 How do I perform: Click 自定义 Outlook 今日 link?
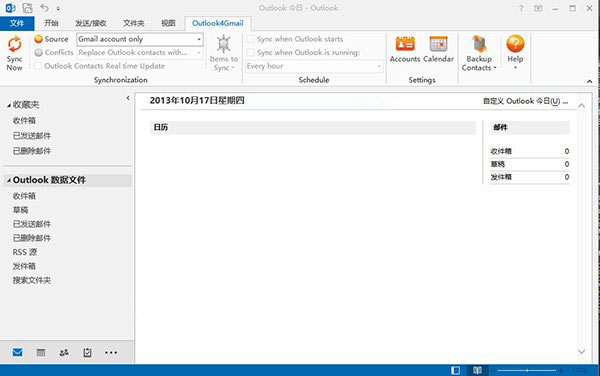tap(525, 101)
